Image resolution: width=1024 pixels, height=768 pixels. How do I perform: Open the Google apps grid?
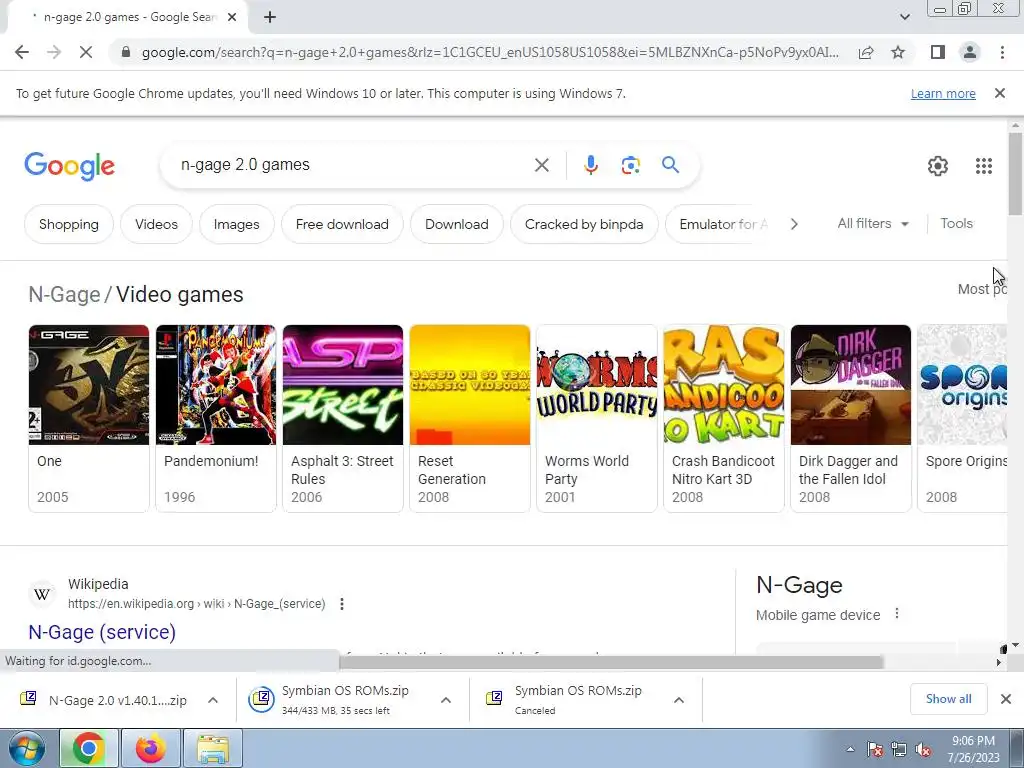(x=984, y=166)
